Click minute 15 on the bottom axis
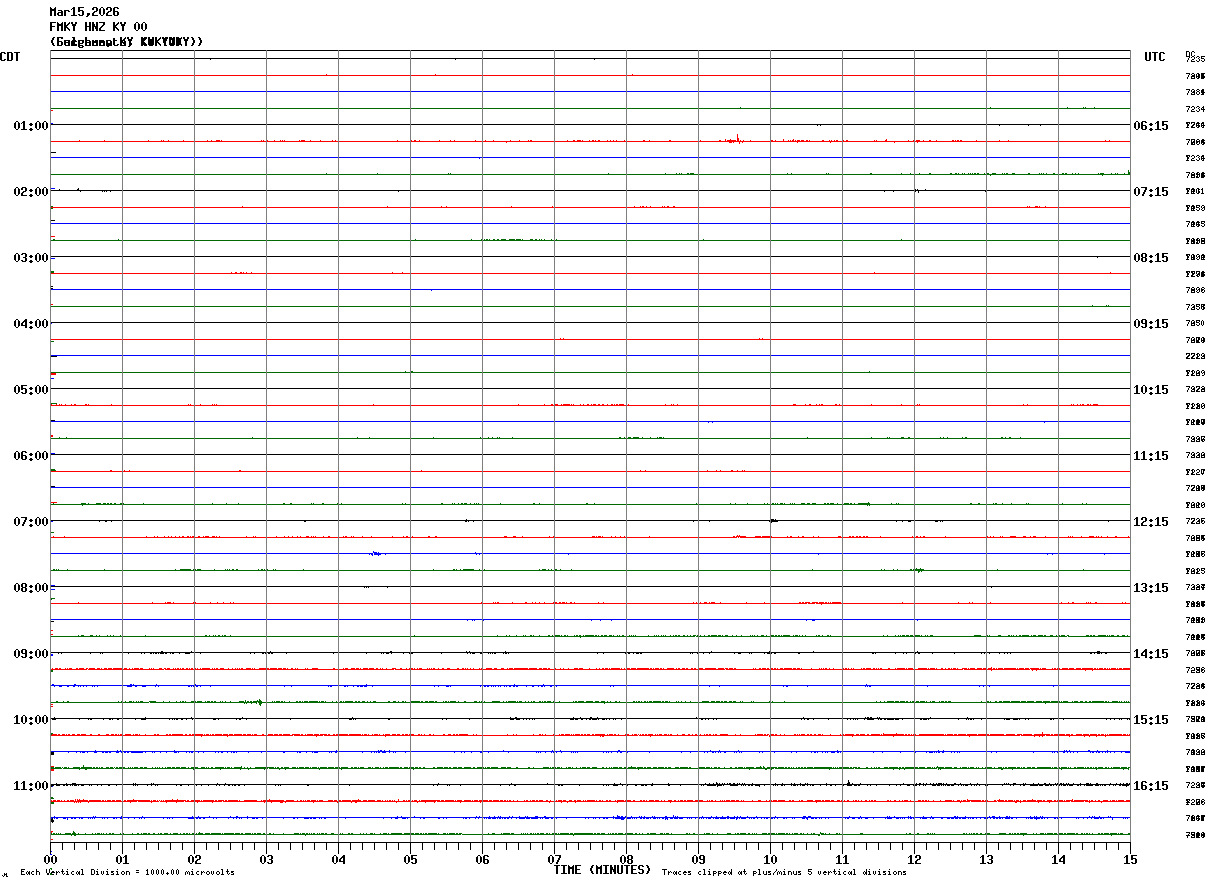This screenshot has width=1210, height=886. 1130,859
